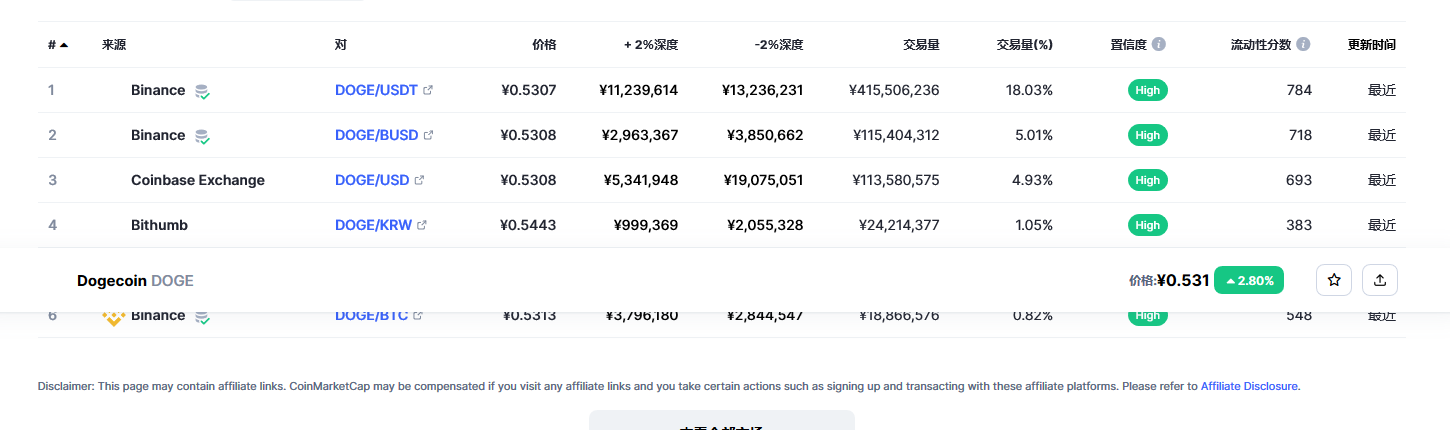The height and width of the screenshot is (430, 1450).
Task: Open external link icon beside DOGE/BUSD
Action: [428, 135]
